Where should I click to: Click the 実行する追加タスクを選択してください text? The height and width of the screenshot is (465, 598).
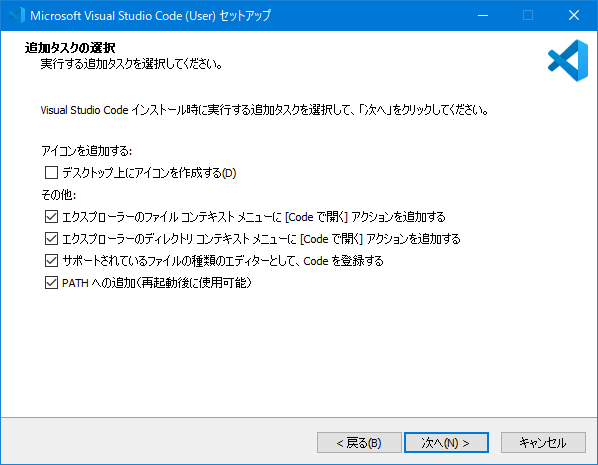[132, 64]
